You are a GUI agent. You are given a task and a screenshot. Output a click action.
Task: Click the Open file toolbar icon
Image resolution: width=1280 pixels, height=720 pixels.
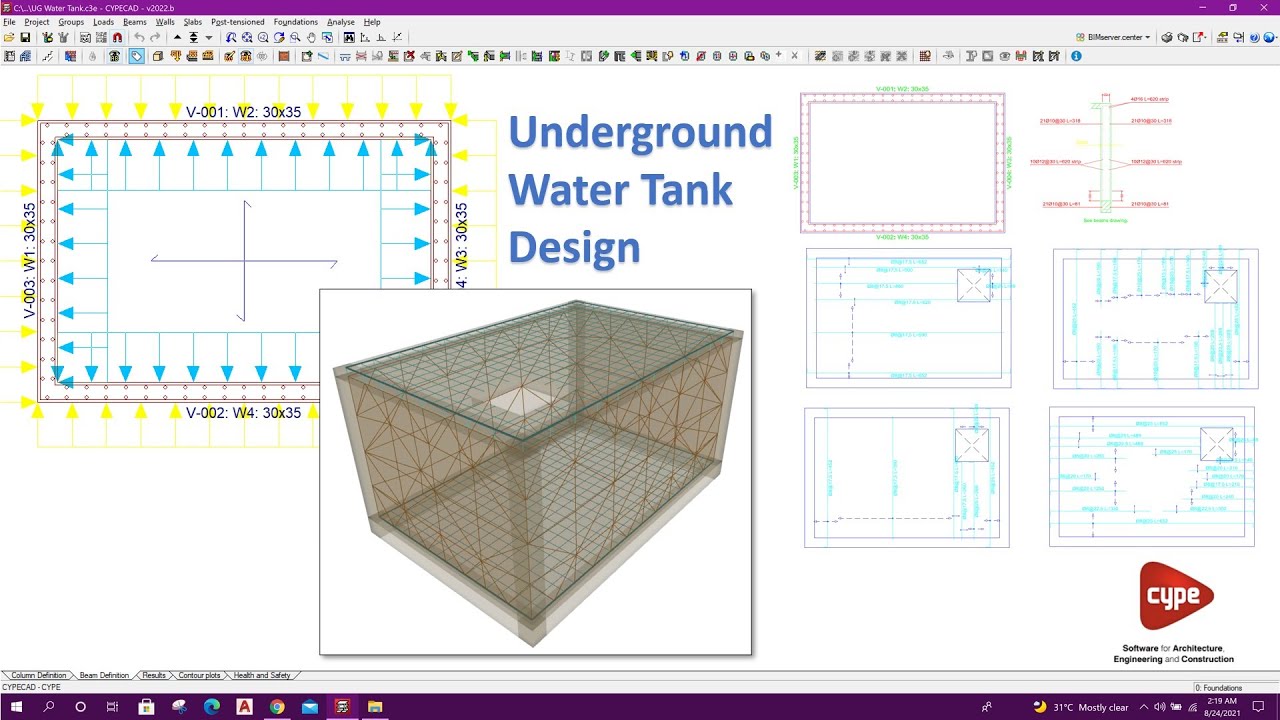[x=10, y=37]
